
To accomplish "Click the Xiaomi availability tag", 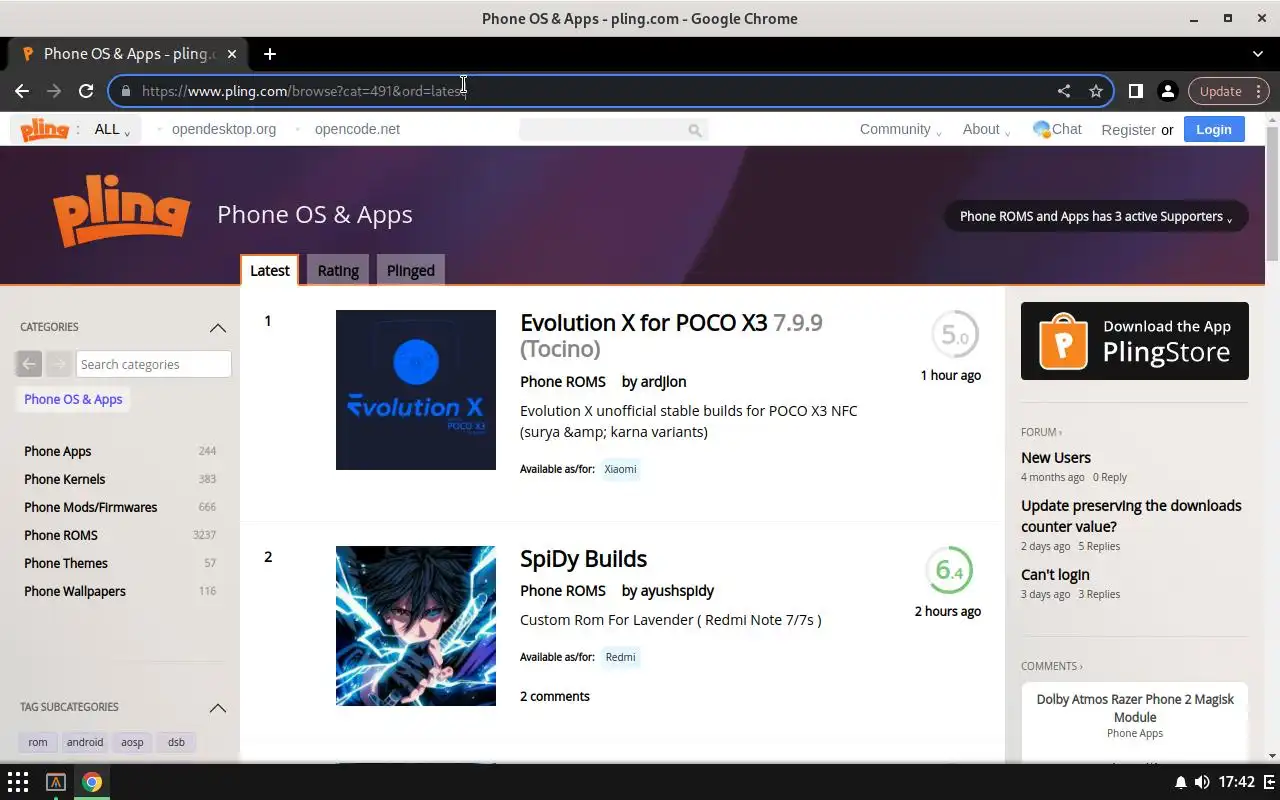I will (x=620, y=469).
